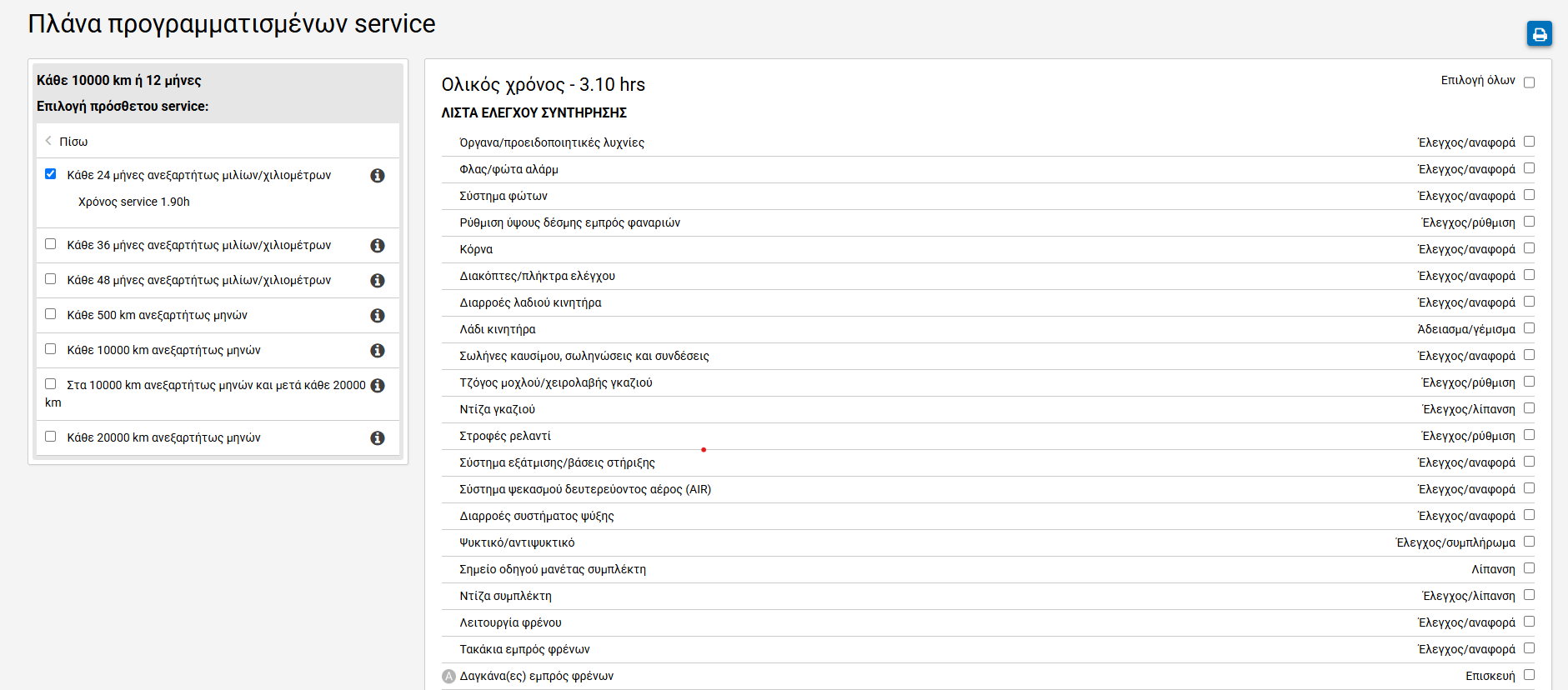This screenshot has width=1568, height=690.
Task: Tick the Λάδι κινητήρα checkbox
Action: pyautogui.click(x=1529, y=328)
